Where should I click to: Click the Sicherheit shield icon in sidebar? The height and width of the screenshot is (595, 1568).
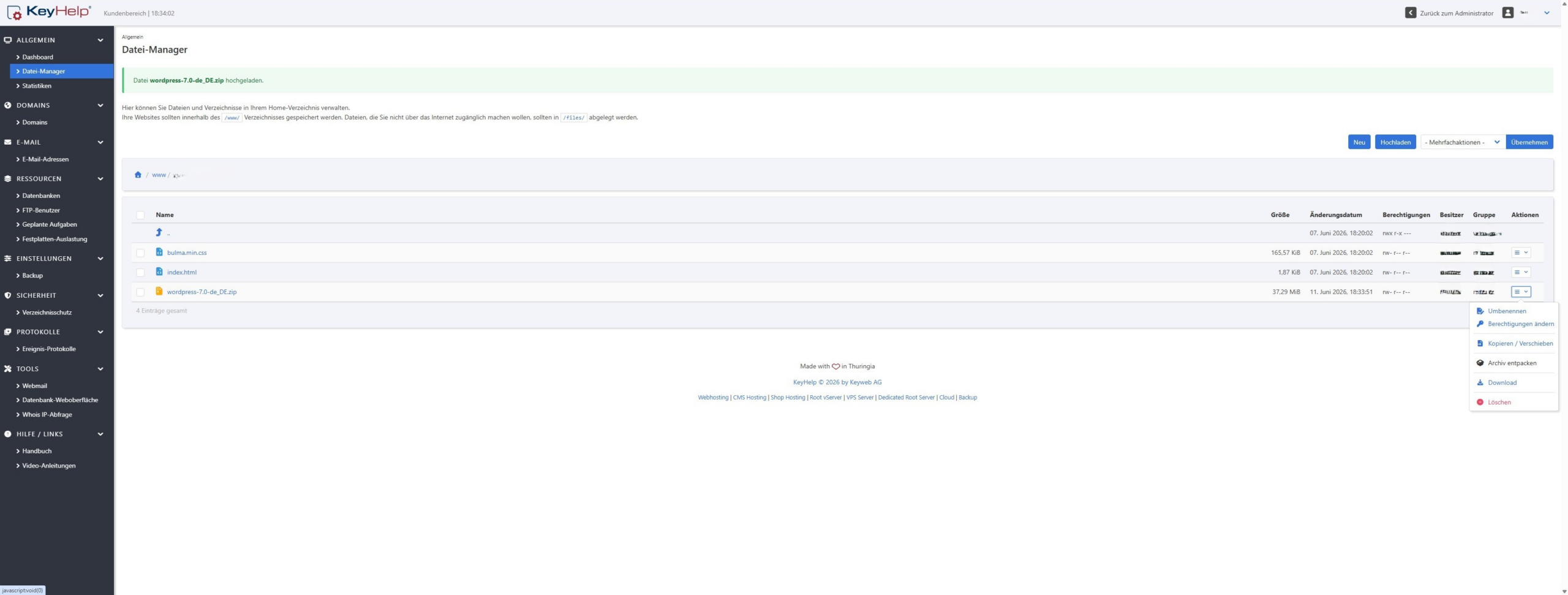8,295
